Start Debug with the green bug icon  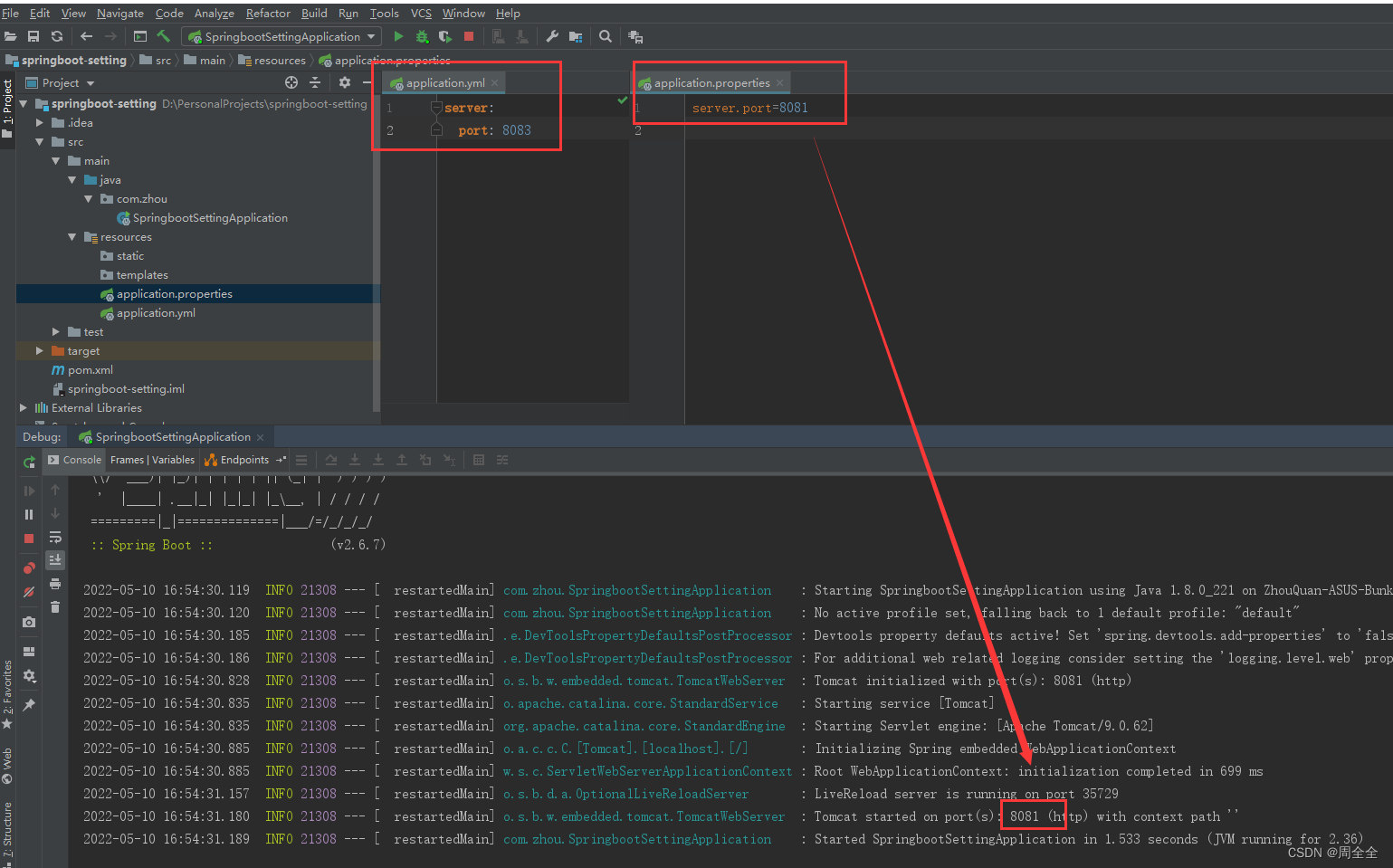point(422,36)
